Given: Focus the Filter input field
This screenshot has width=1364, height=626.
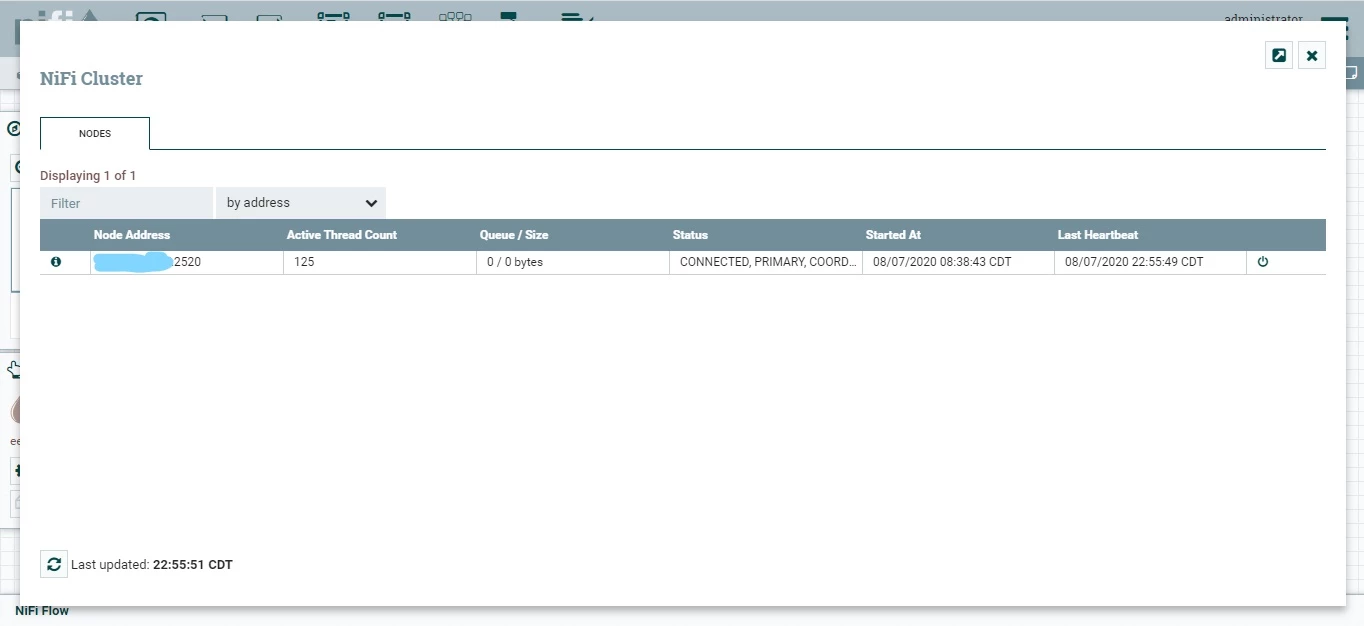Looking at the screenshot, I should [126, 203].
